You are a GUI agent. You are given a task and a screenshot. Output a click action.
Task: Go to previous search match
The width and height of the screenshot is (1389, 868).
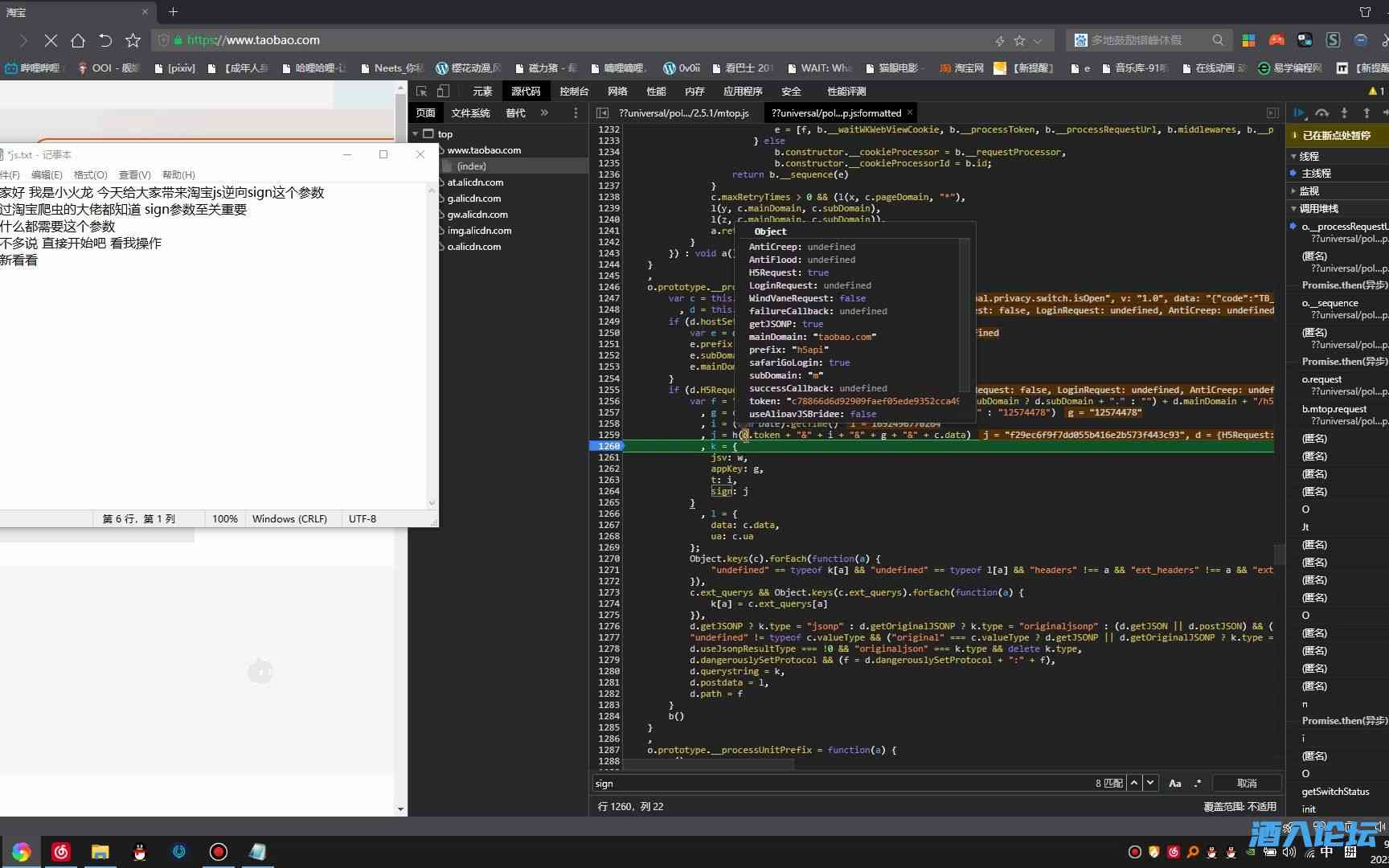coord(1134,783)
